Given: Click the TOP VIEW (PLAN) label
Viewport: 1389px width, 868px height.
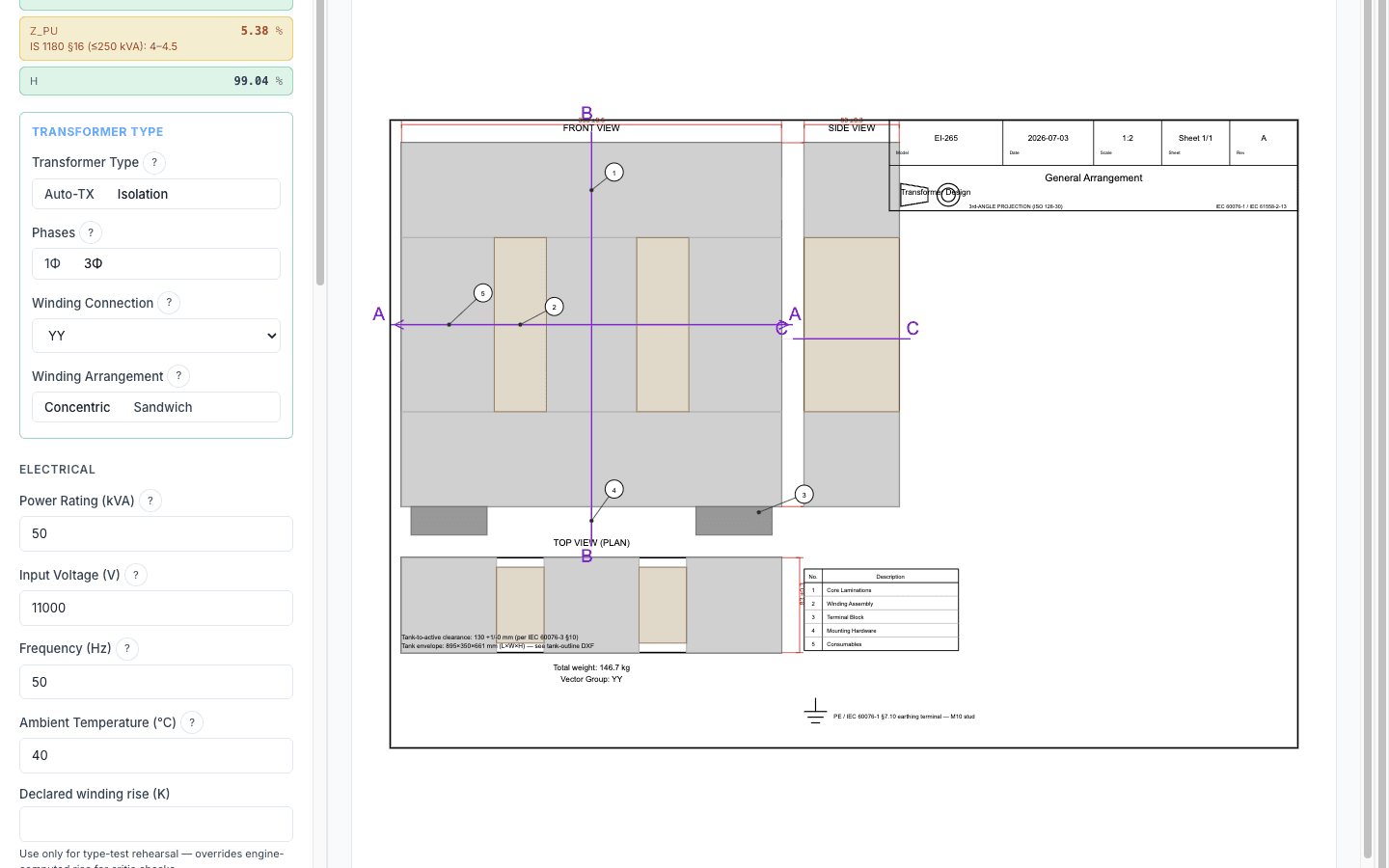Looking at the screenshot, I should [x=591, y=543].
